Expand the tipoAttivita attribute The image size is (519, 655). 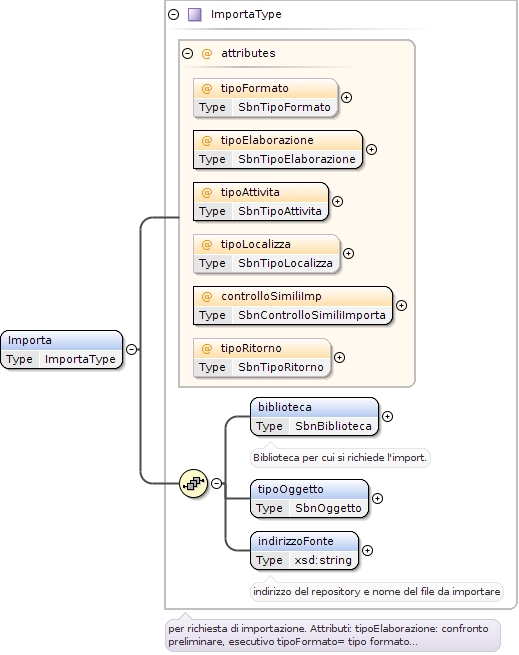pos(338,202)
